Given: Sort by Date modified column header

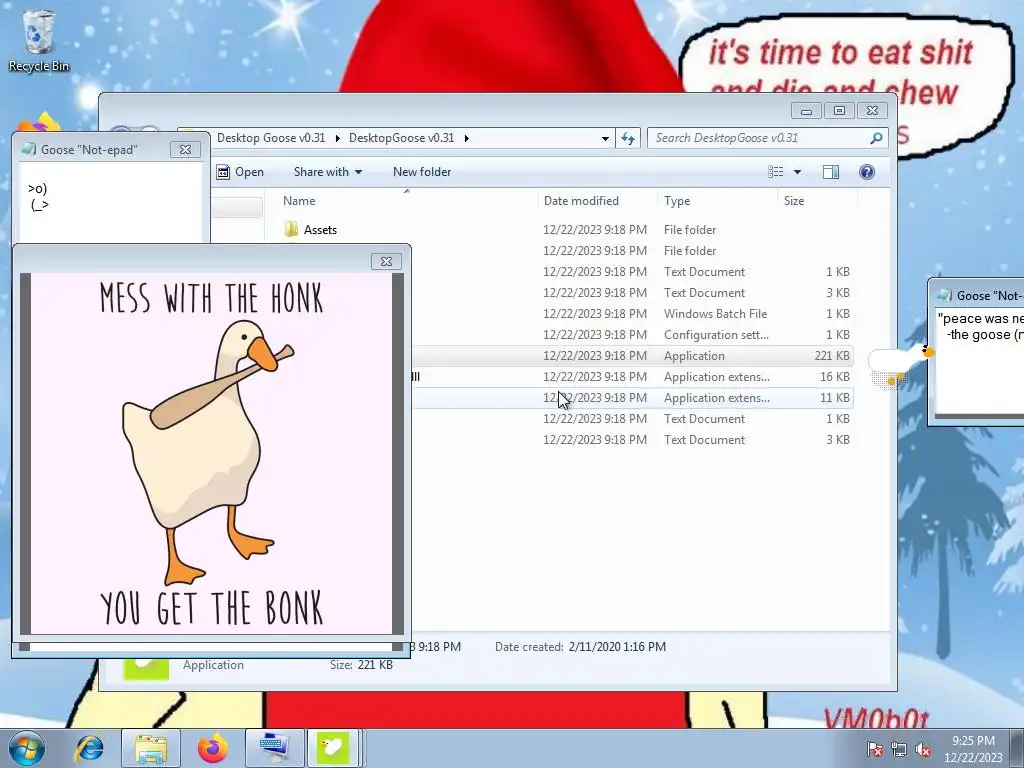Looking at the screenshot, I should (x=597, y=200).
